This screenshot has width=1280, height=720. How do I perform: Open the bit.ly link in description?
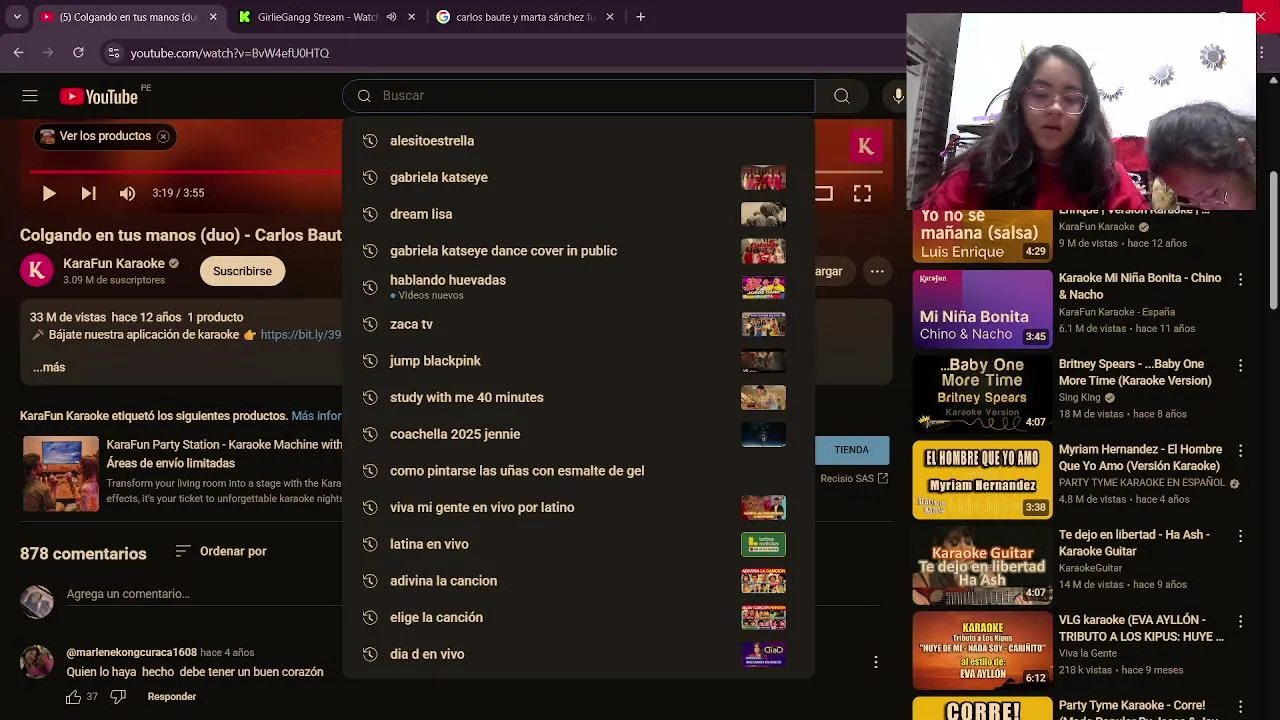(x=301, y=335)
